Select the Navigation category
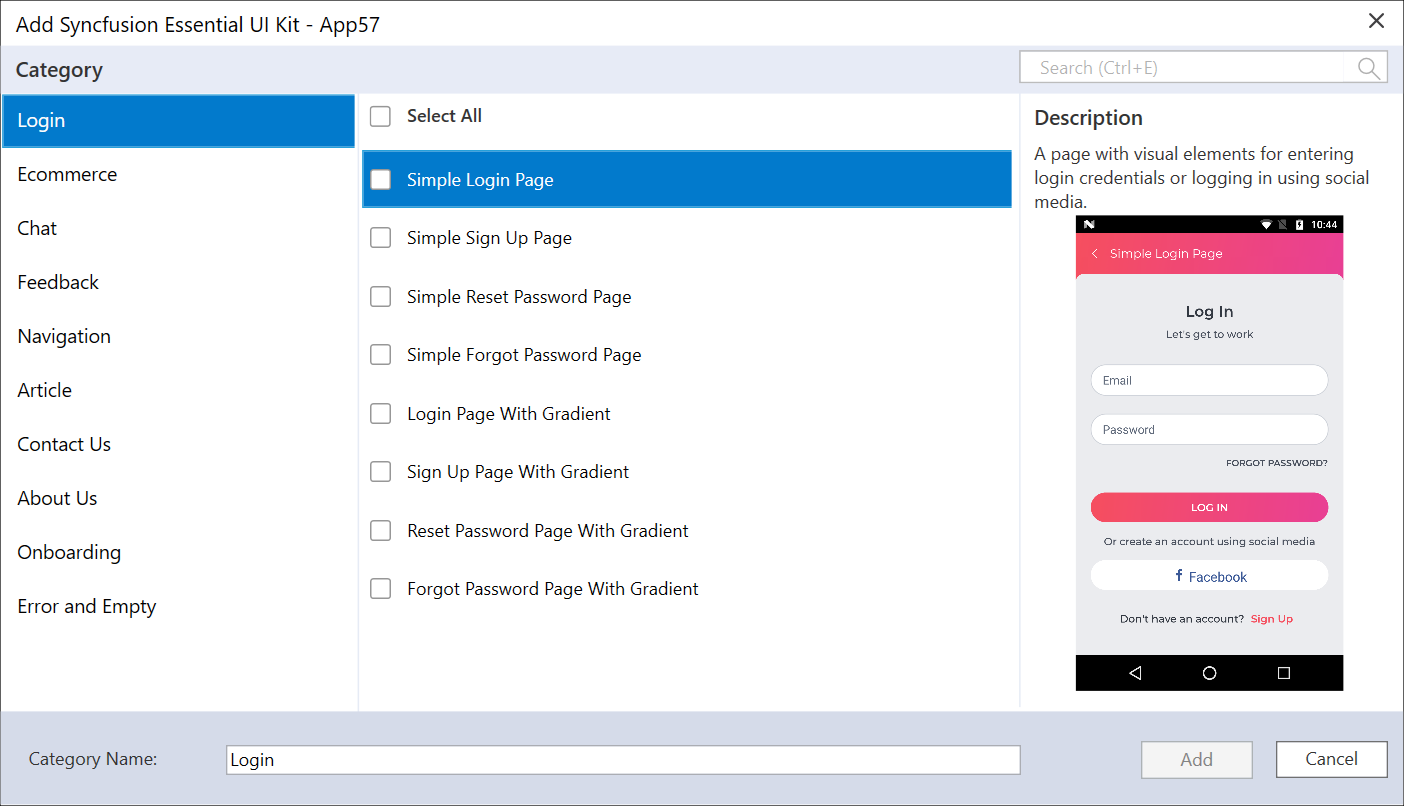 (64, 337)
